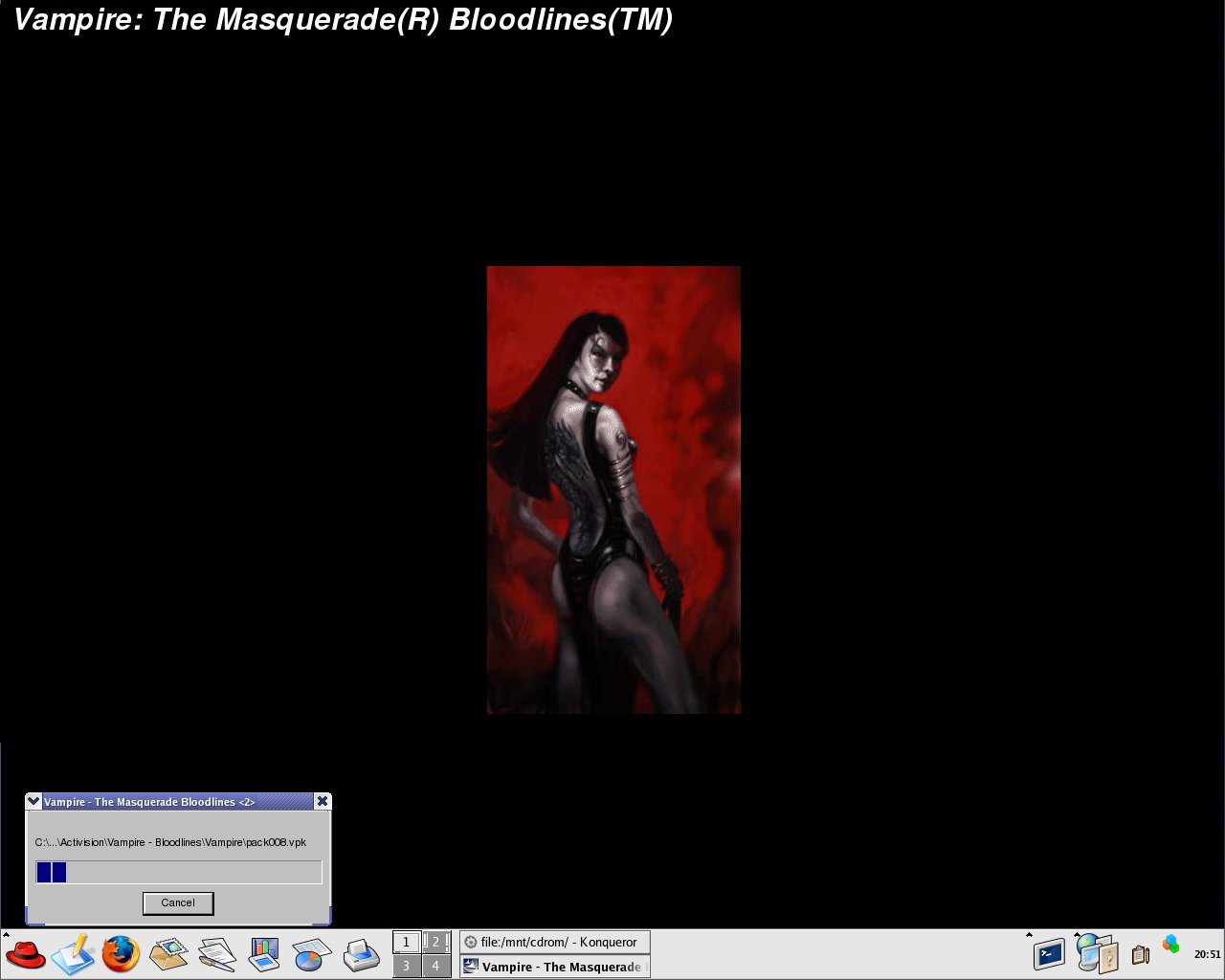The height and width of the screenshot is (980, 1225).
Task: Open the presentation launcher with bar chart
Action: click(264, 954)
